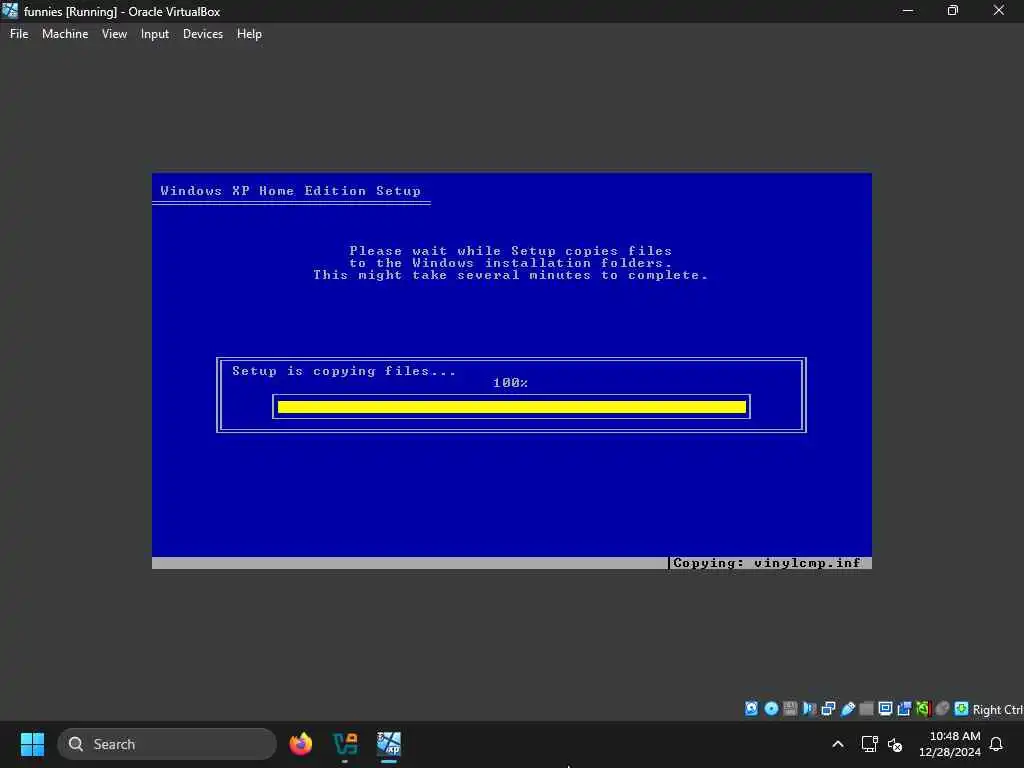This screenshot has height=768, width=1024.
Task: Click the 100% progress label
Action: pos(510,383)
